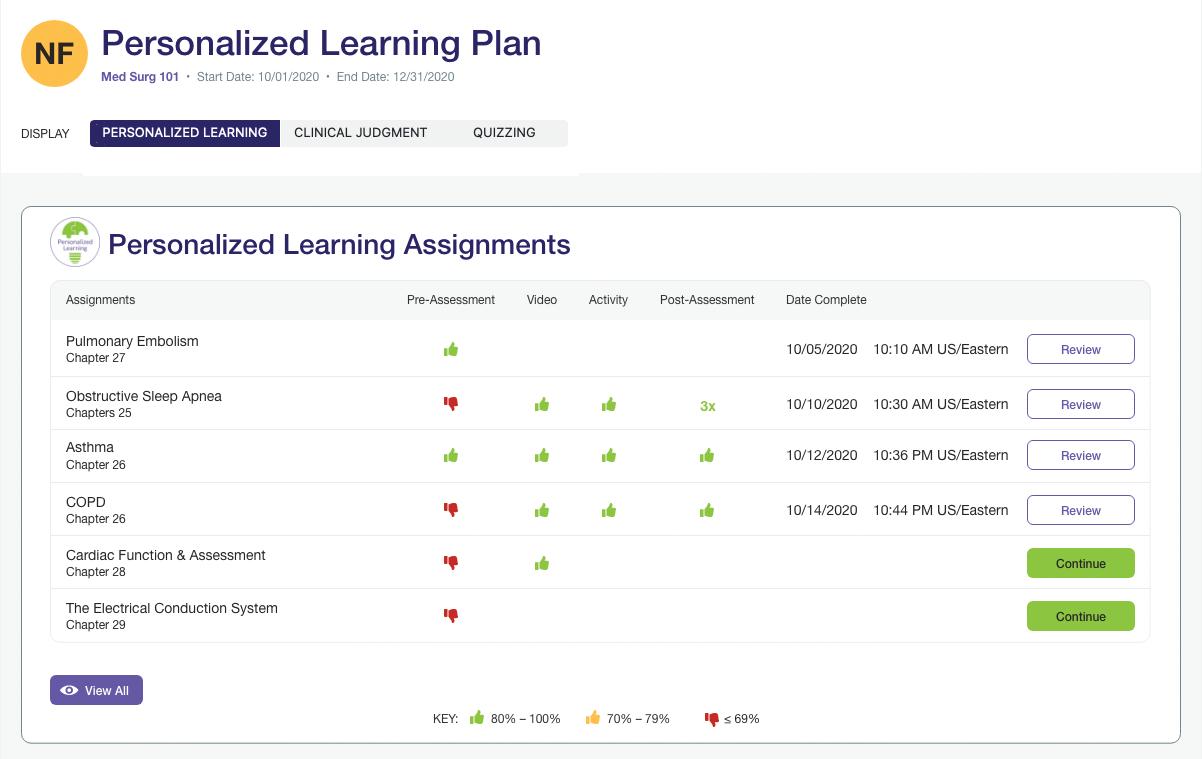
Task: Switch to the Clinical Judgment tab
Action: 360,133
